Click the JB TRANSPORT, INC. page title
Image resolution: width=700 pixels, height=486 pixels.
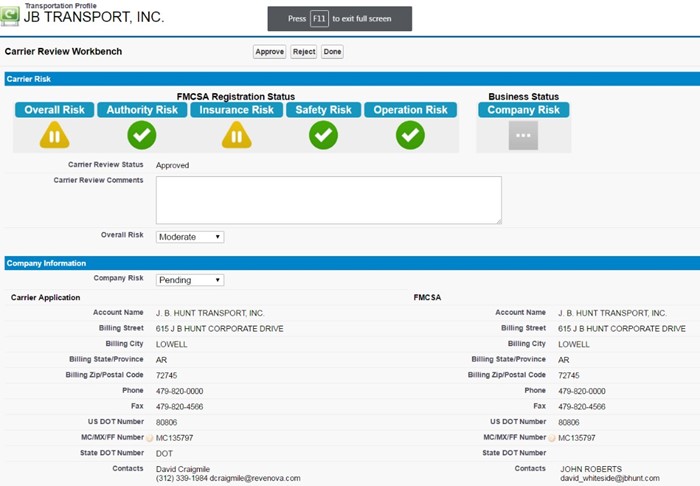[94, 17]
